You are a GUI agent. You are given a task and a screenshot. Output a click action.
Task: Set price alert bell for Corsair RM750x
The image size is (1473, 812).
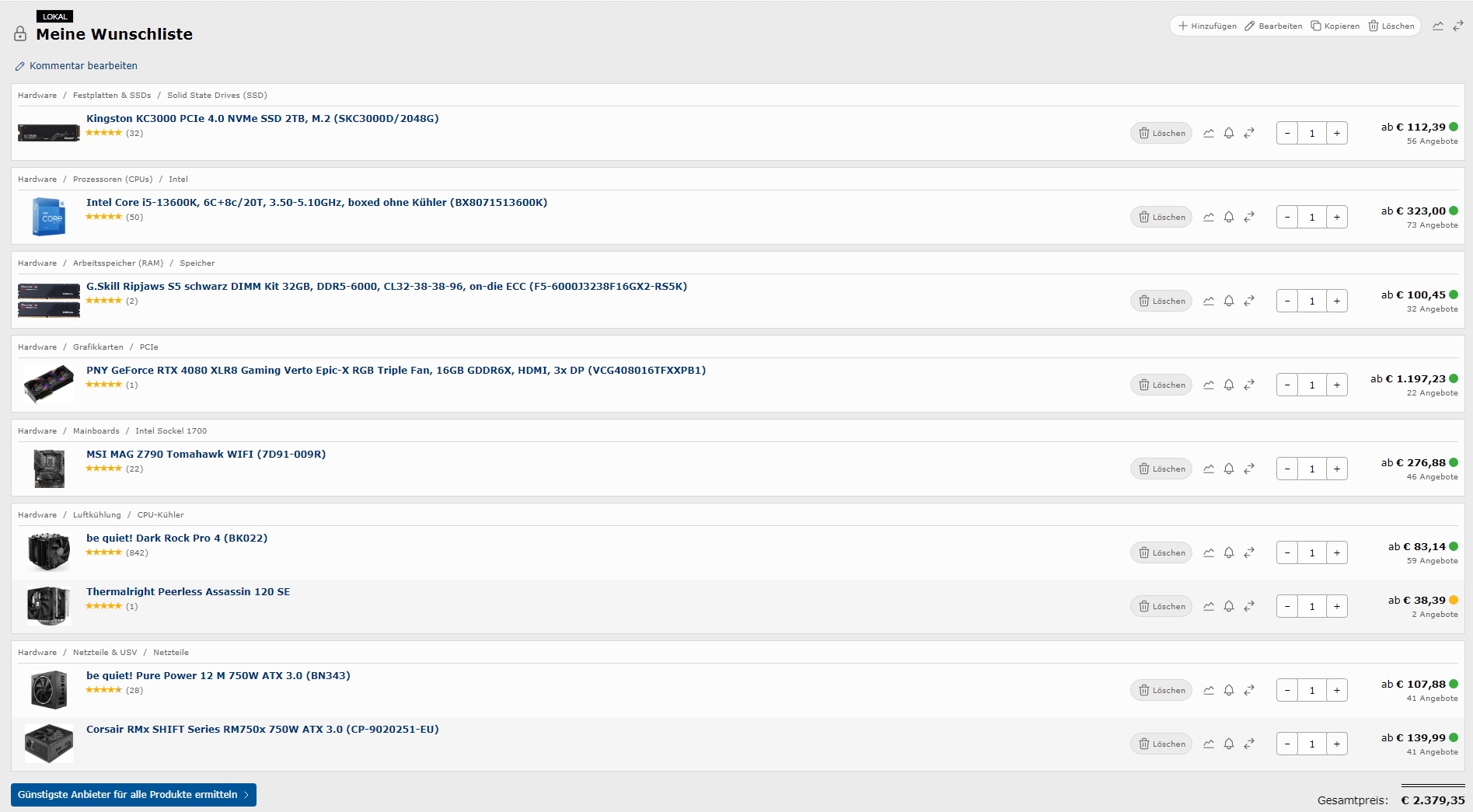(x=1229, y=744)
